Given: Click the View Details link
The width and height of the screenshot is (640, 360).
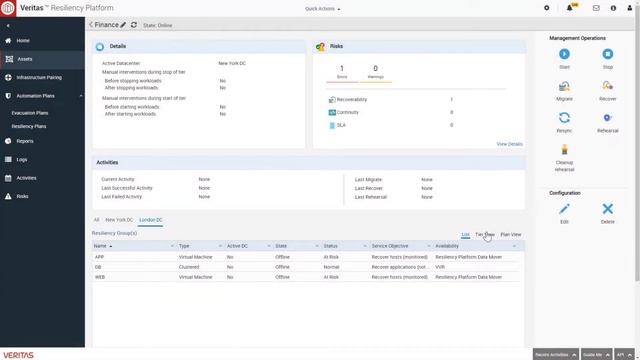Looking at the screenshot, I should coord(509,144).
